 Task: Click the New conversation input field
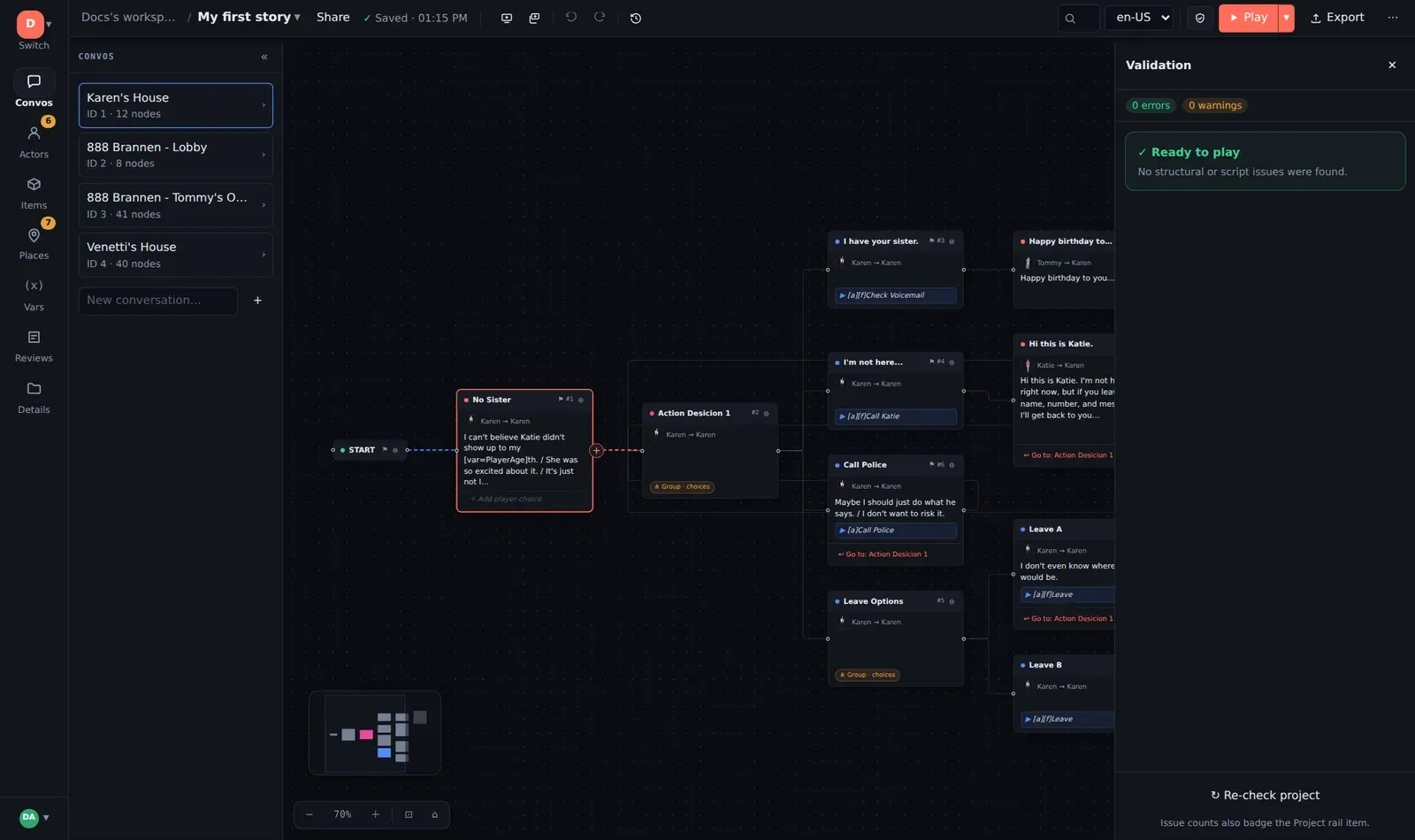(x=158, y=301)
